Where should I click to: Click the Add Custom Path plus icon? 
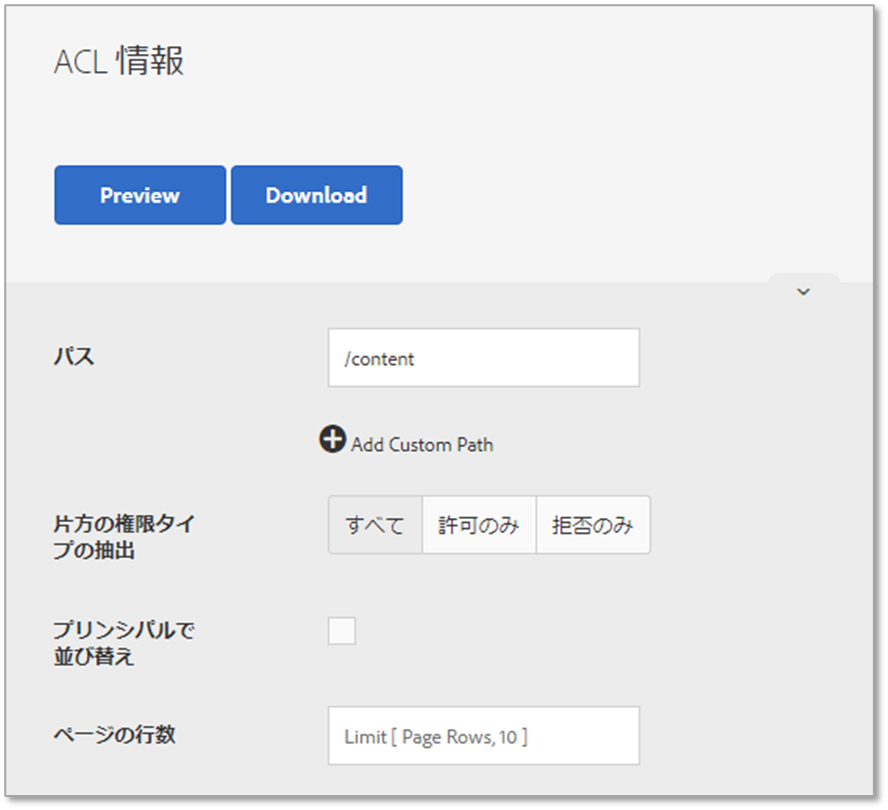click(333, 438)
